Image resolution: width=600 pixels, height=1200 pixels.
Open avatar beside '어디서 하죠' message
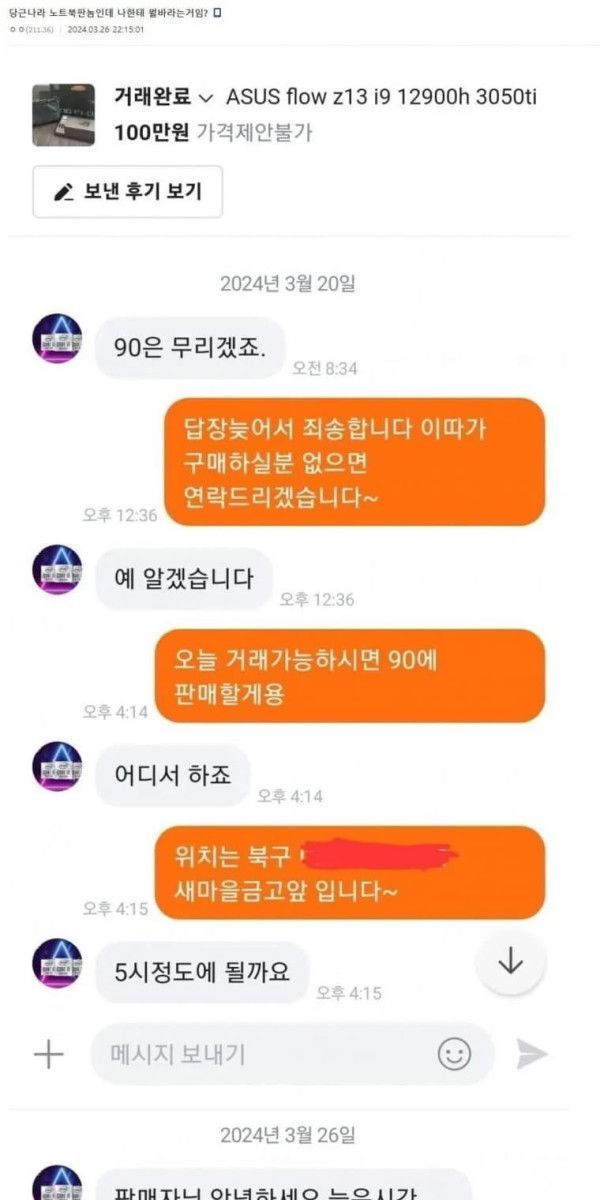57,767
